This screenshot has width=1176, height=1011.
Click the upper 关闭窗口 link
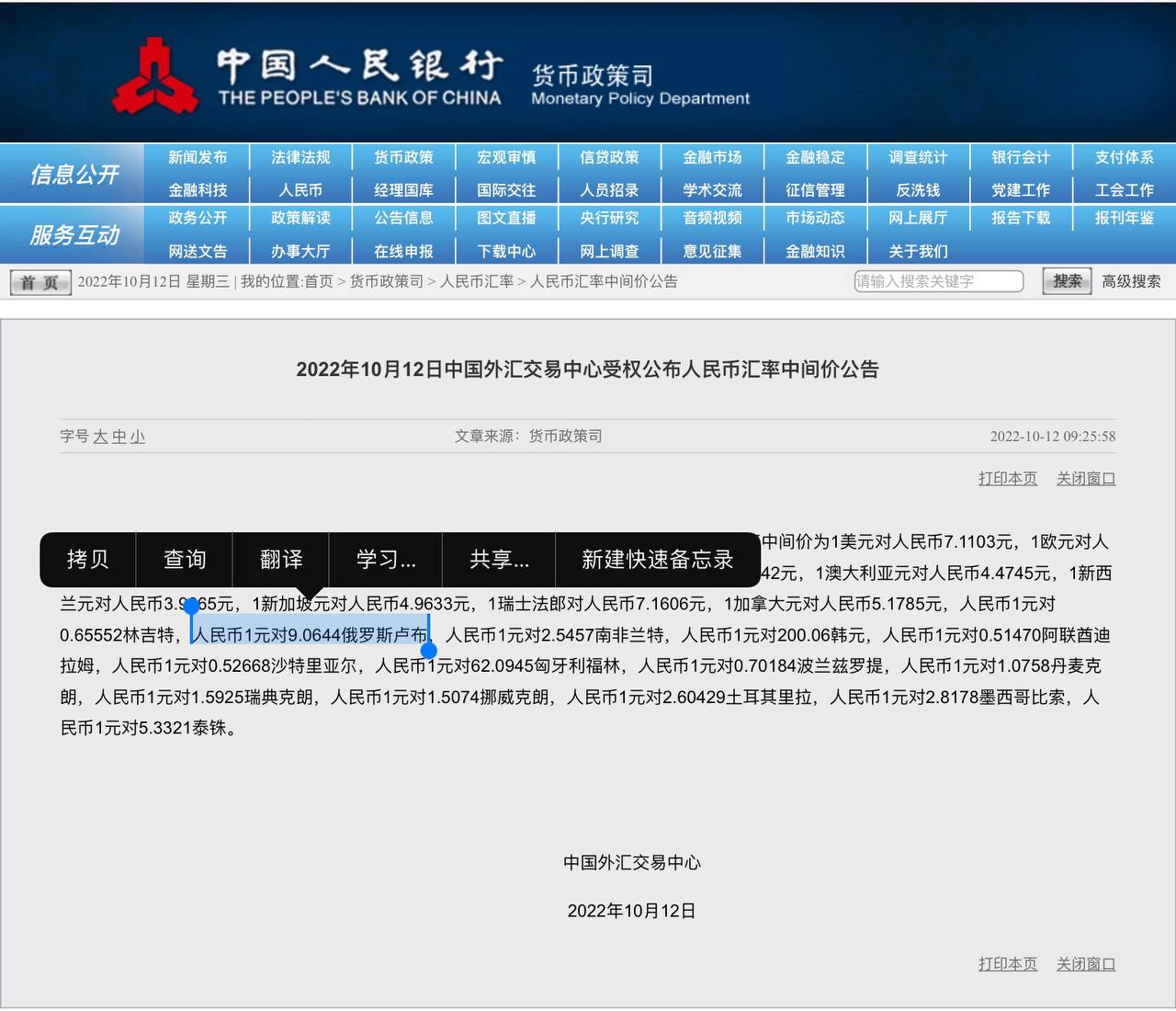point(1086,478)
